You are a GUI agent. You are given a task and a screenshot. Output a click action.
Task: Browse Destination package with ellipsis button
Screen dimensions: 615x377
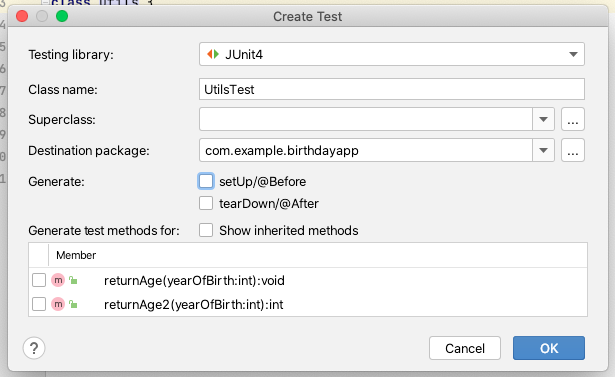pos(573,150)
